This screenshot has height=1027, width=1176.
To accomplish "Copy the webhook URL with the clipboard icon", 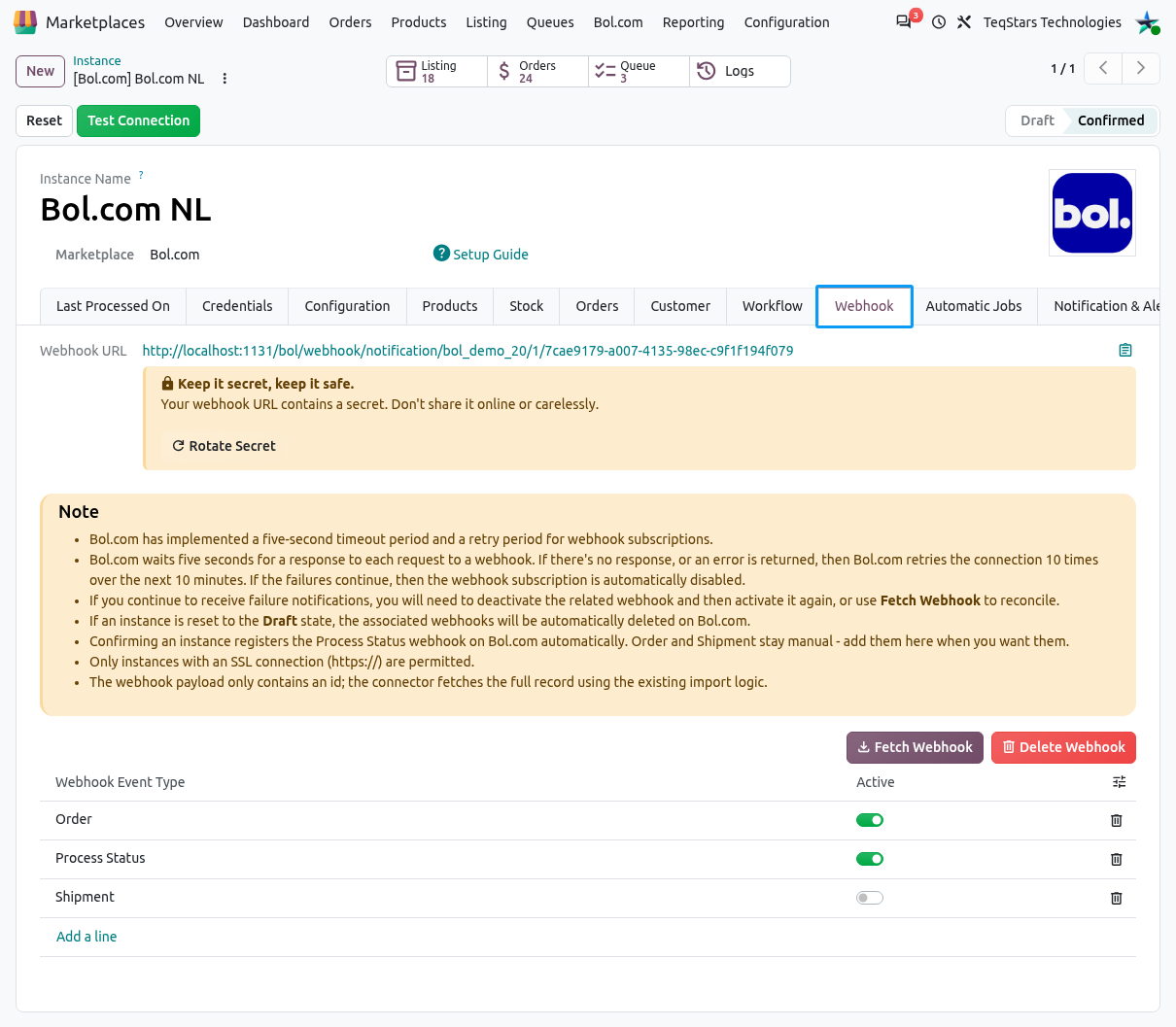I will click(x=1125, y=350).
